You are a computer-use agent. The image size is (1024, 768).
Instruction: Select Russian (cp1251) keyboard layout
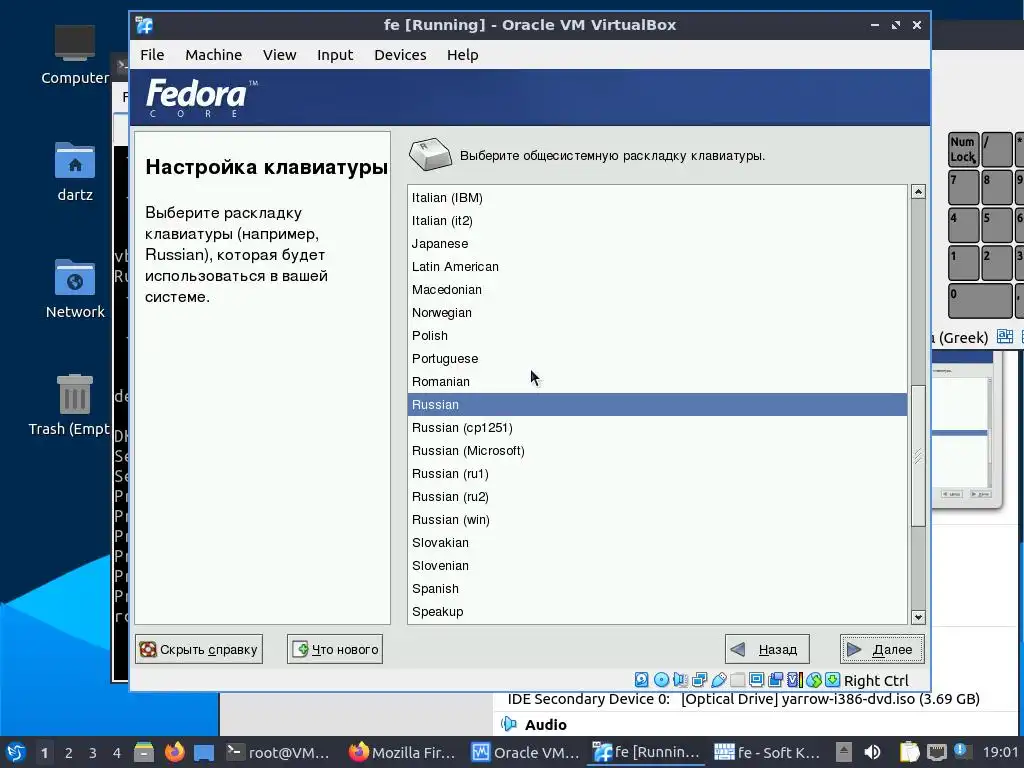pyautogui.click(x=657, y=428)
